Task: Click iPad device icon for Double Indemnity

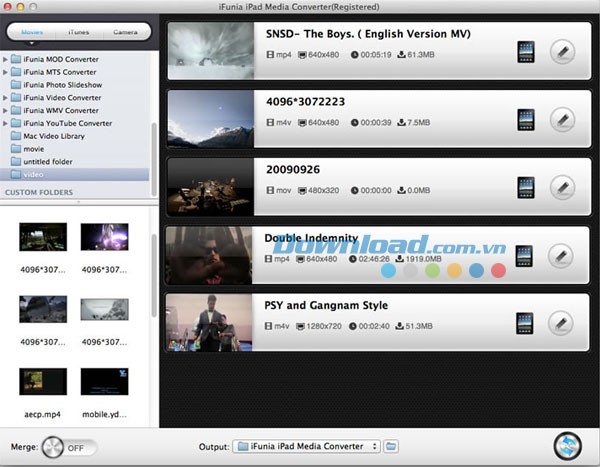Action: (524, 256)
